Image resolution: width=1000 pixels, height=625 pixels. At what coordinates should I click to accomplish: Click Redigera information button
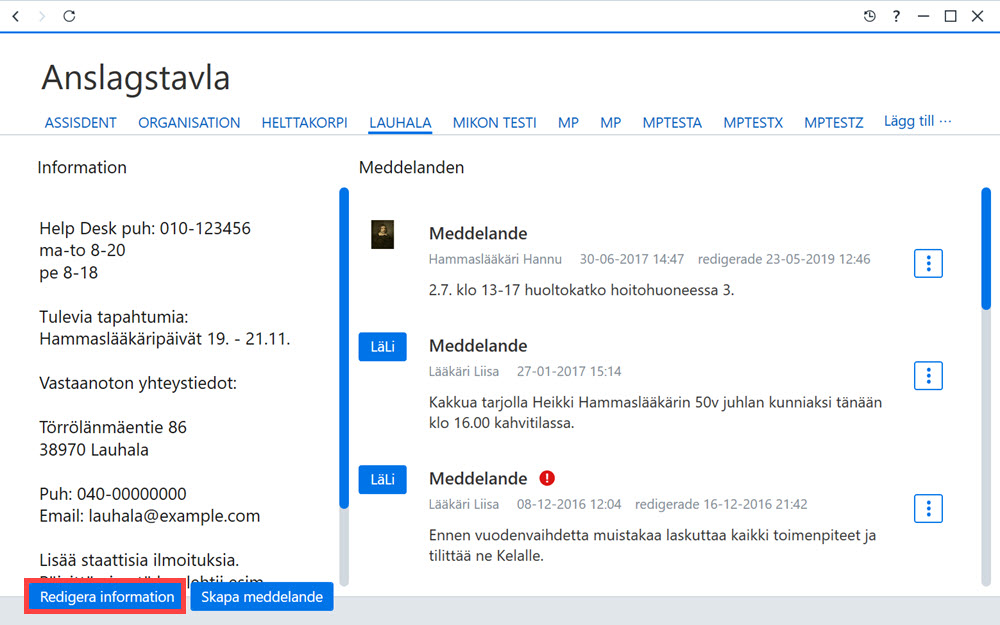tap(107, 597)
